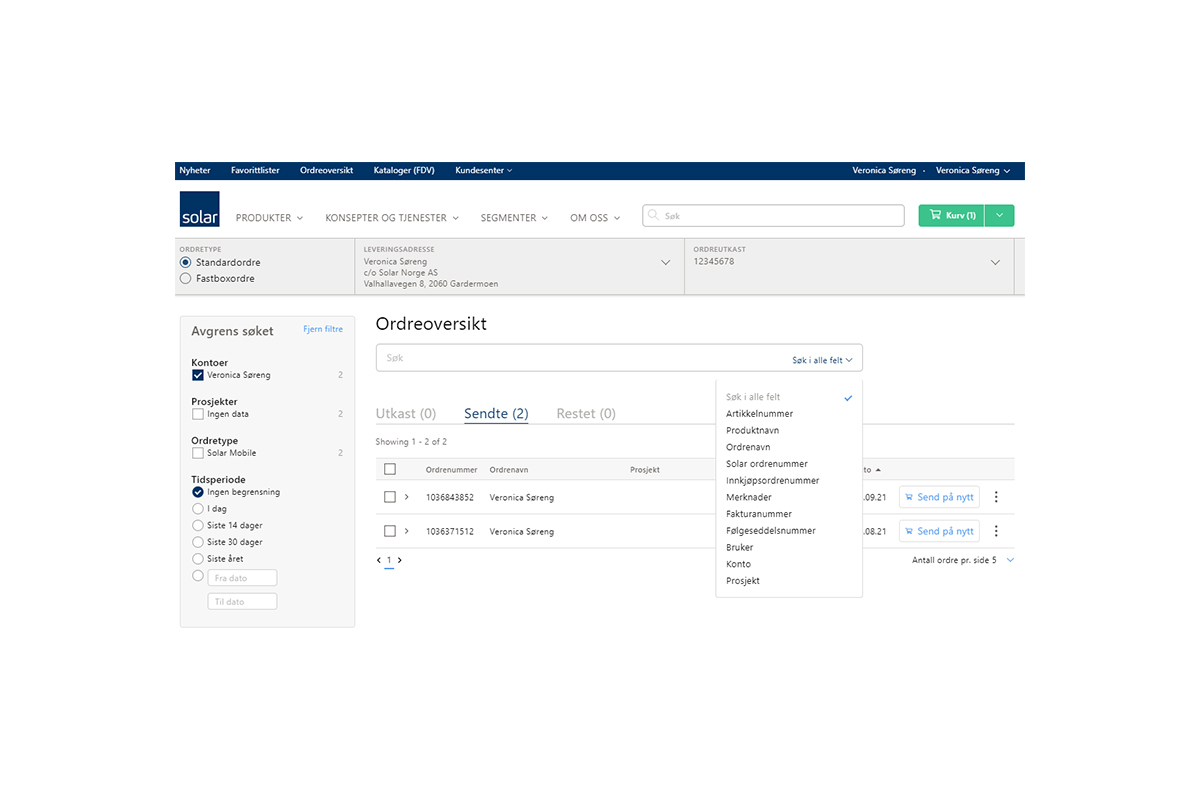Open the Kurv shopping cart
This screenshot has height=796, width=1200.
click(x=951, y=215)
